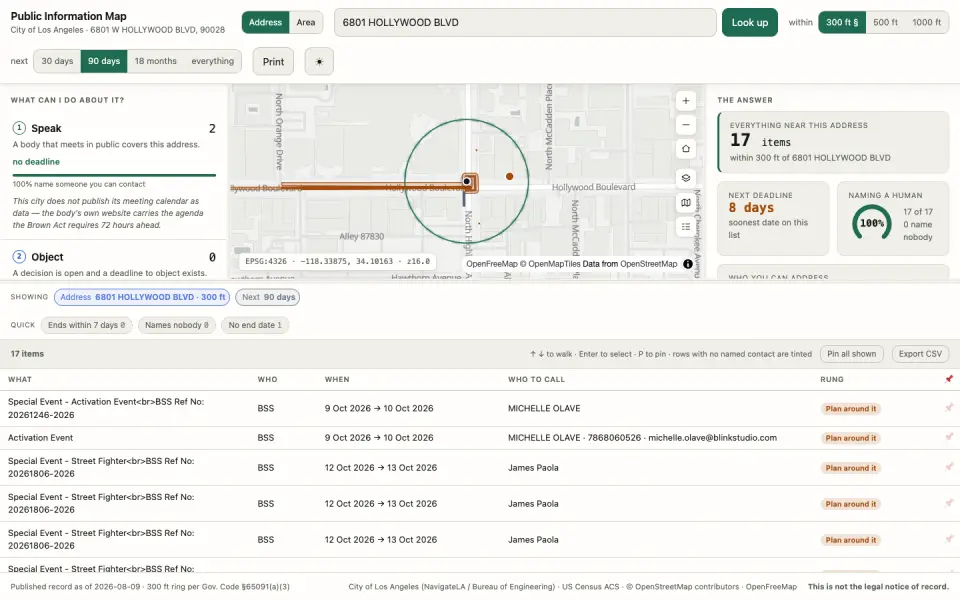Set radius to 300 ft
This screenshot has width=960, height=600.
coord(842,22)
